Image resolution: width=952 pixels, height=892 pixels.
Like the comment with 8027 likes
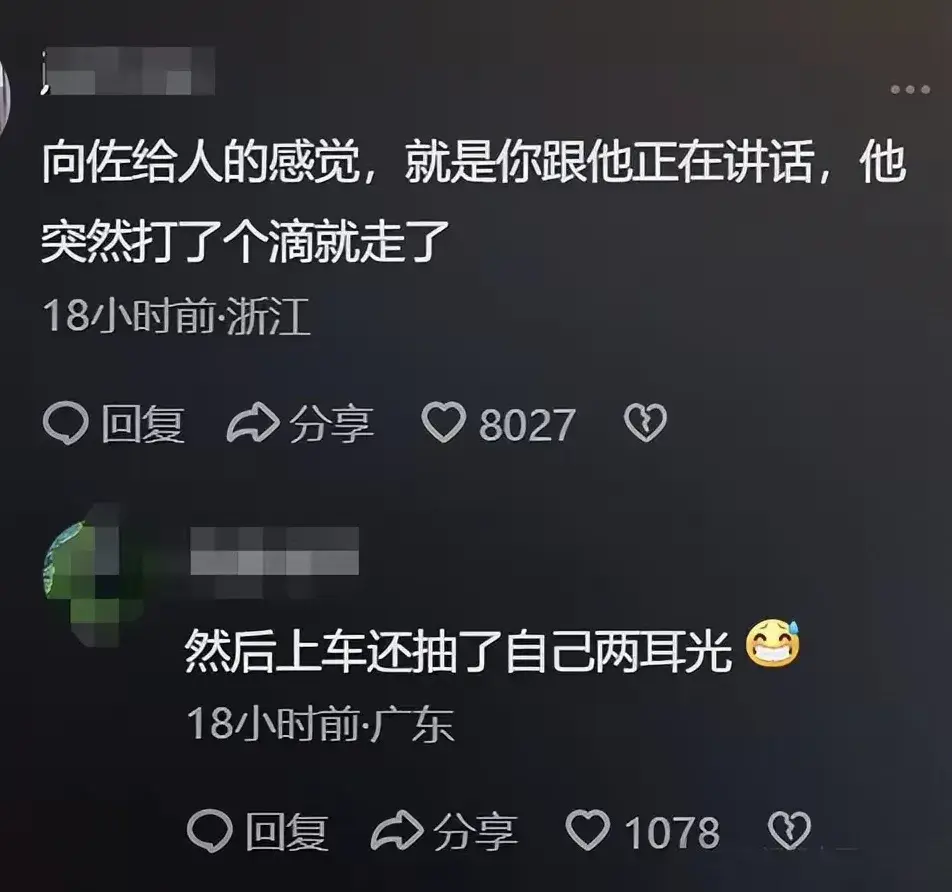pyautogui.click(x=443, y=423)
